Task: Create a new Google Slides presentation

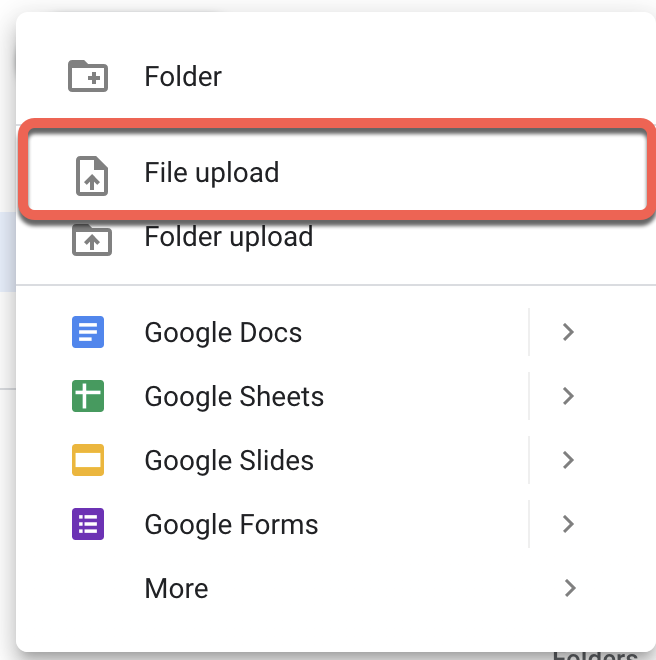Action: pos(272,460)
